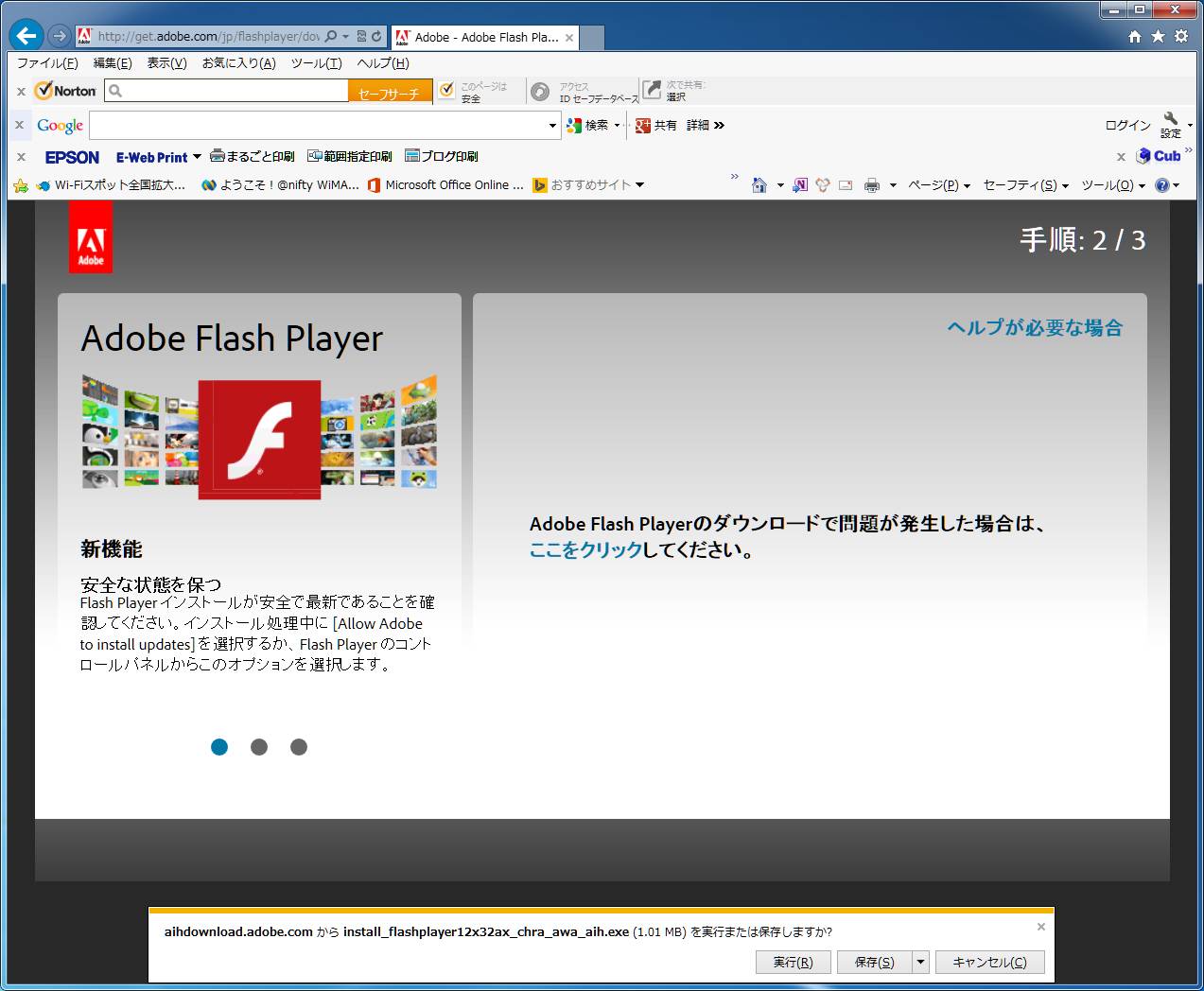Screen dimensions: 1204x991
Task: Open Norton Identity Safe vault icon
Action: pos(539,91)
